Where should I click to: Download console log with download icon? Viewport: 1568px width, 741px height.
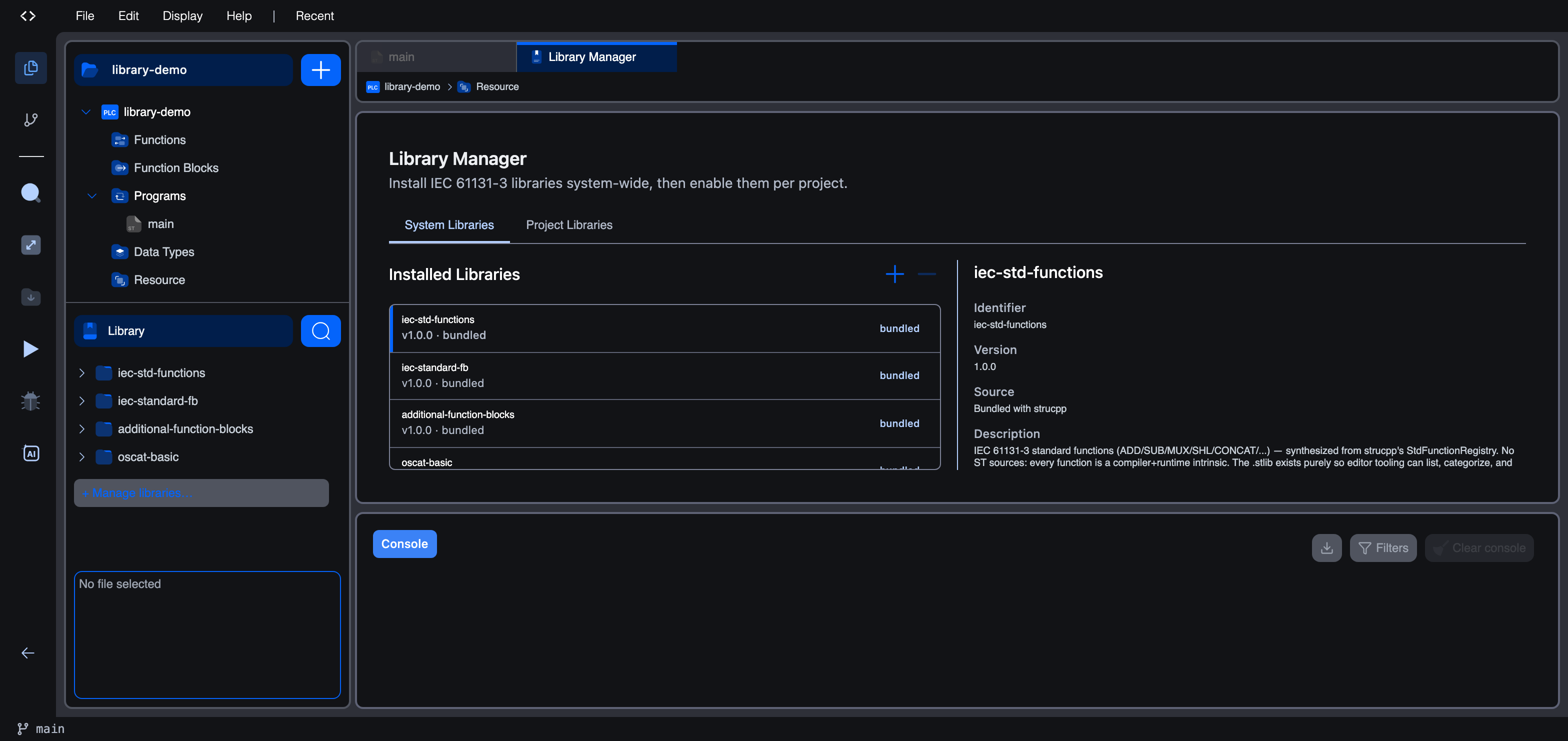1327,548
